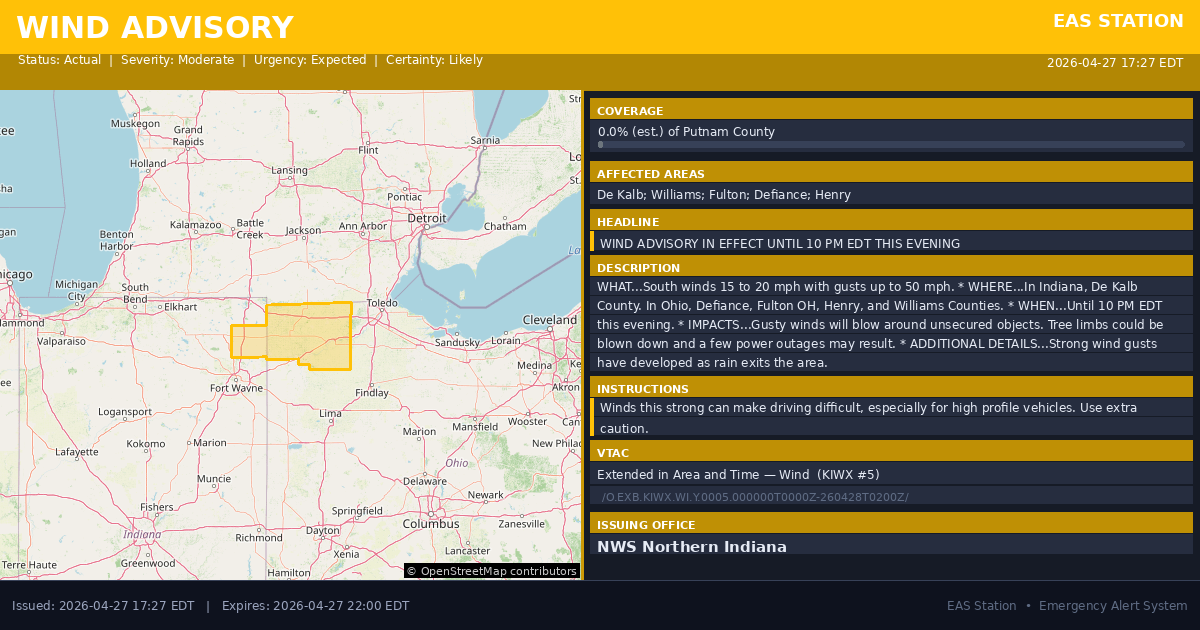1200x630 pixels.
Task: Click the Expires timestamp in the footer
Action: 315,606
